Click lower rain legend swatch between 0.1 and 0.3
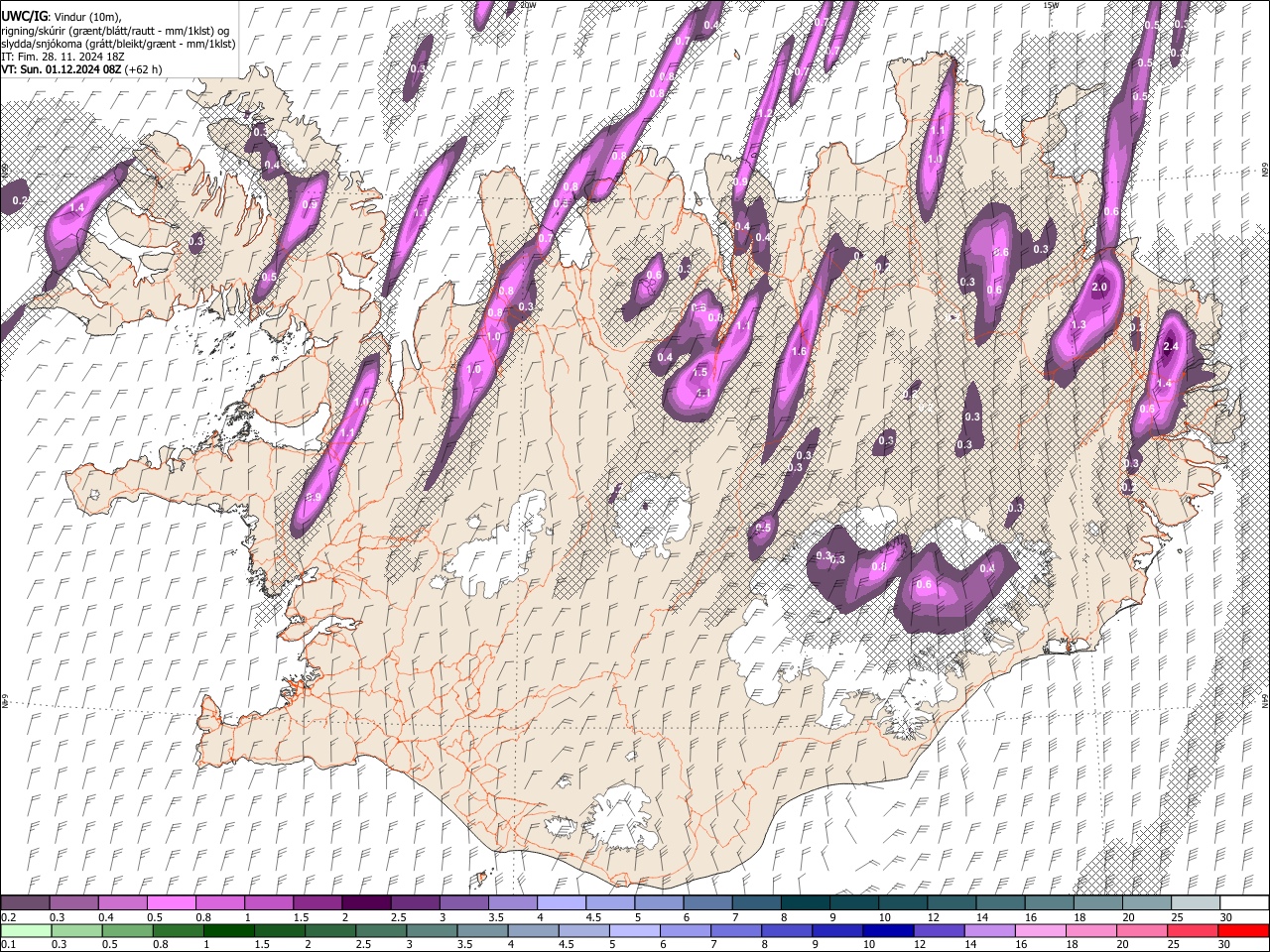 point(26,930)
